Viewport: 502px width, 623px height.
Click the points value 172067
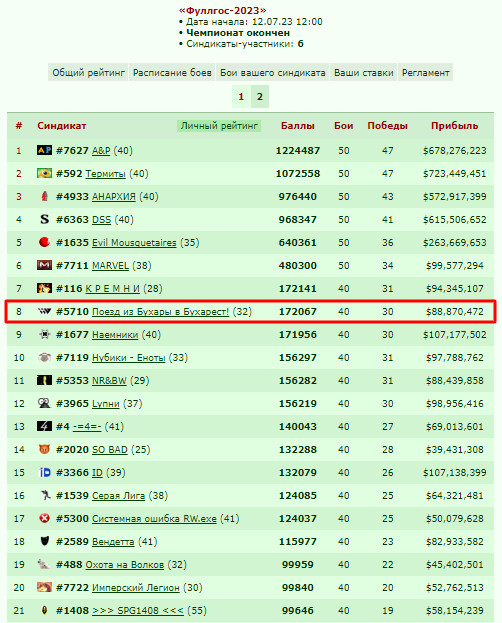(298, 312)
